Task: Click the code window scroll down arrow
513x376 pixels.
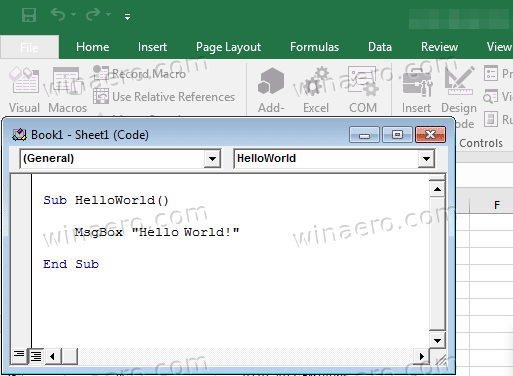Action: 437,340
